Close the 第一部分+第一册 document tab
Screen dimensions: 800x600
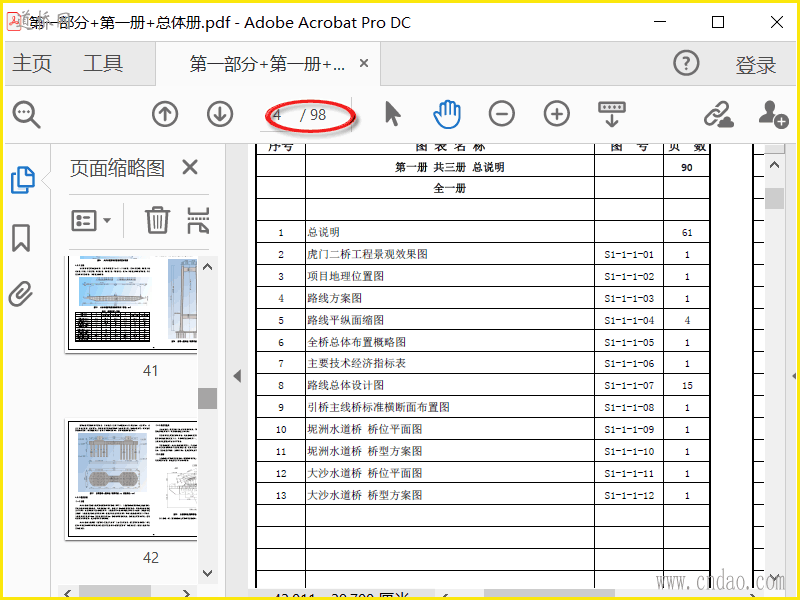click(364, 63)
